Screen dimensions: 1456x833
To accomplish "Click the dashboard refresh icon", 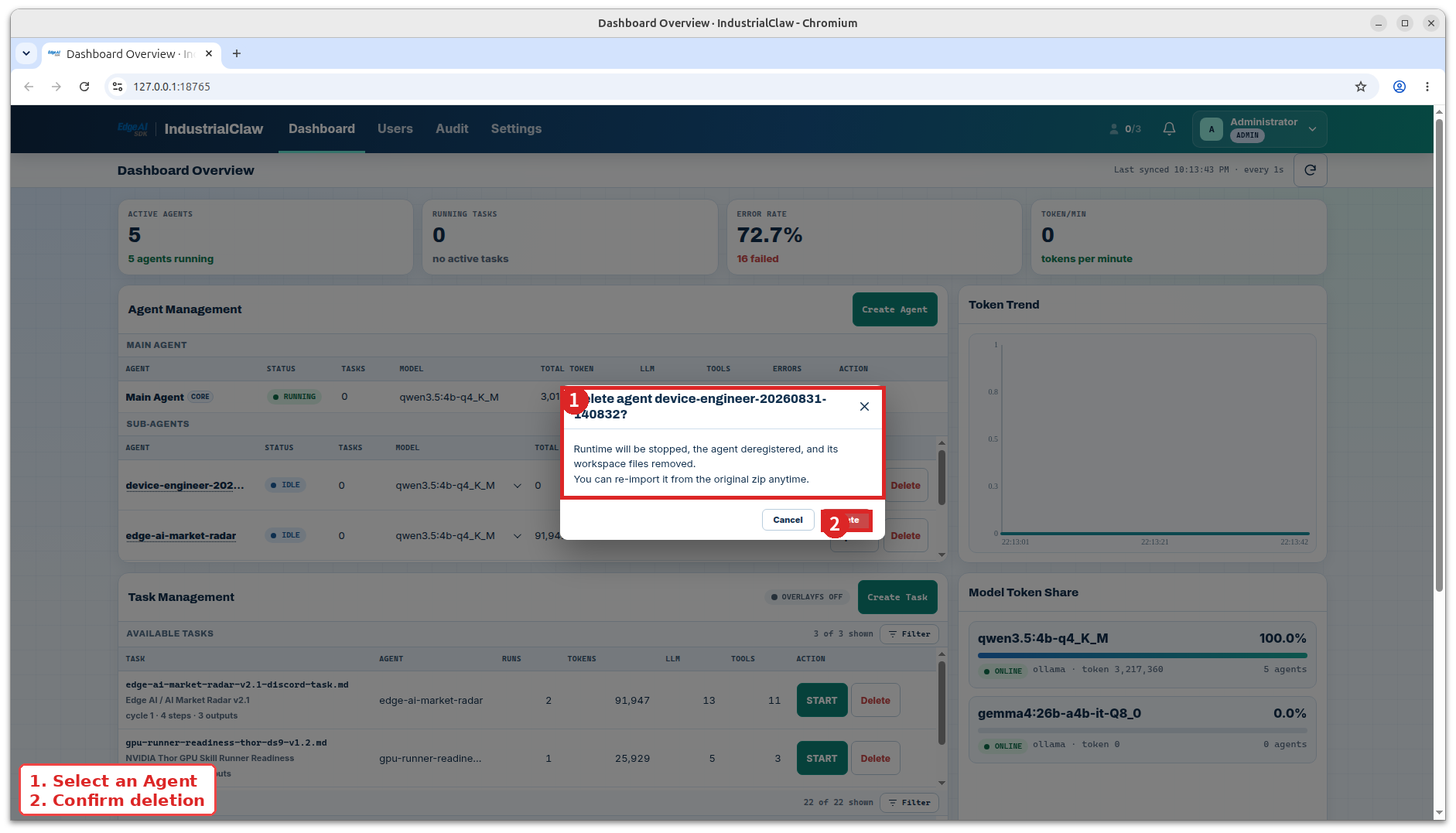I will 1310,170.
